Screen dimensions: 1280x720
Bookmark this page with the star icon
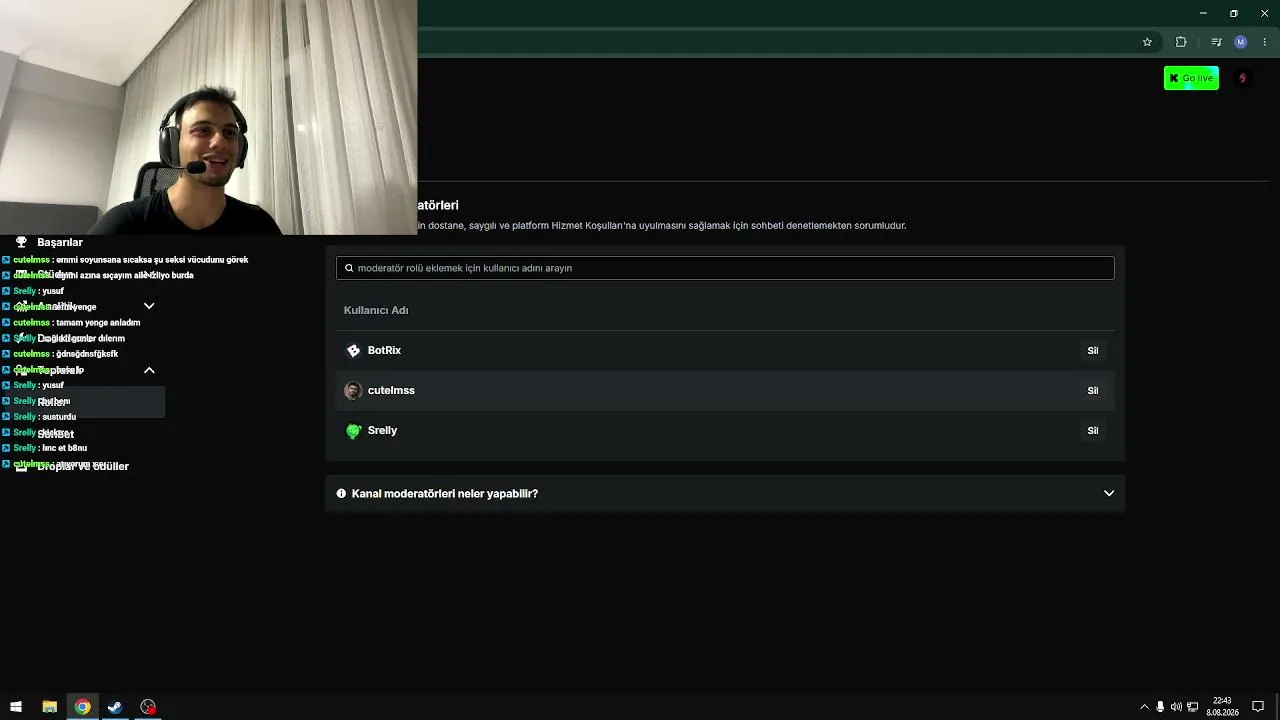pos(1147,42)
